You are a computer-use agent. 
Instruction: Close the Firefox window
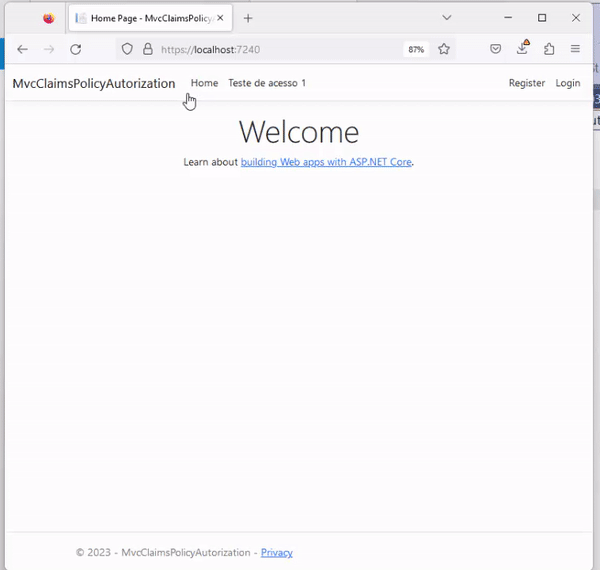tap(576, 18)
